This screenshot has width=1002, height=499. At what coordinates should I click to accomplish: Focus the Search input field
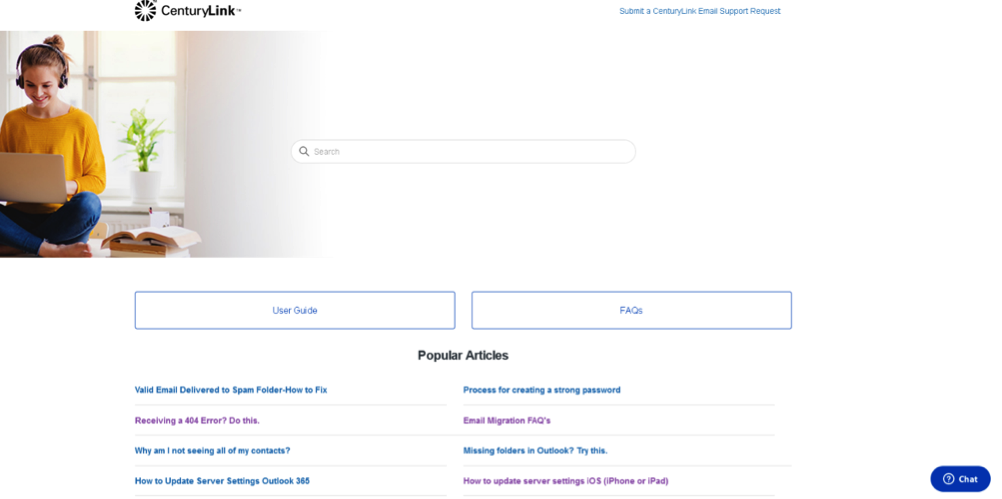463,151
